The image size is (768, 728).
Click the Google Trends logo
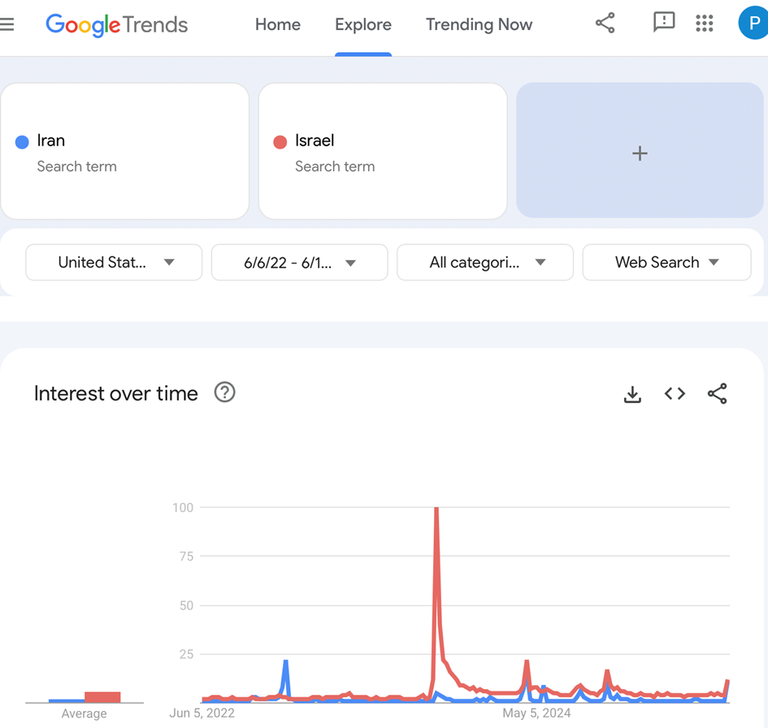click(x=117, y=25)
